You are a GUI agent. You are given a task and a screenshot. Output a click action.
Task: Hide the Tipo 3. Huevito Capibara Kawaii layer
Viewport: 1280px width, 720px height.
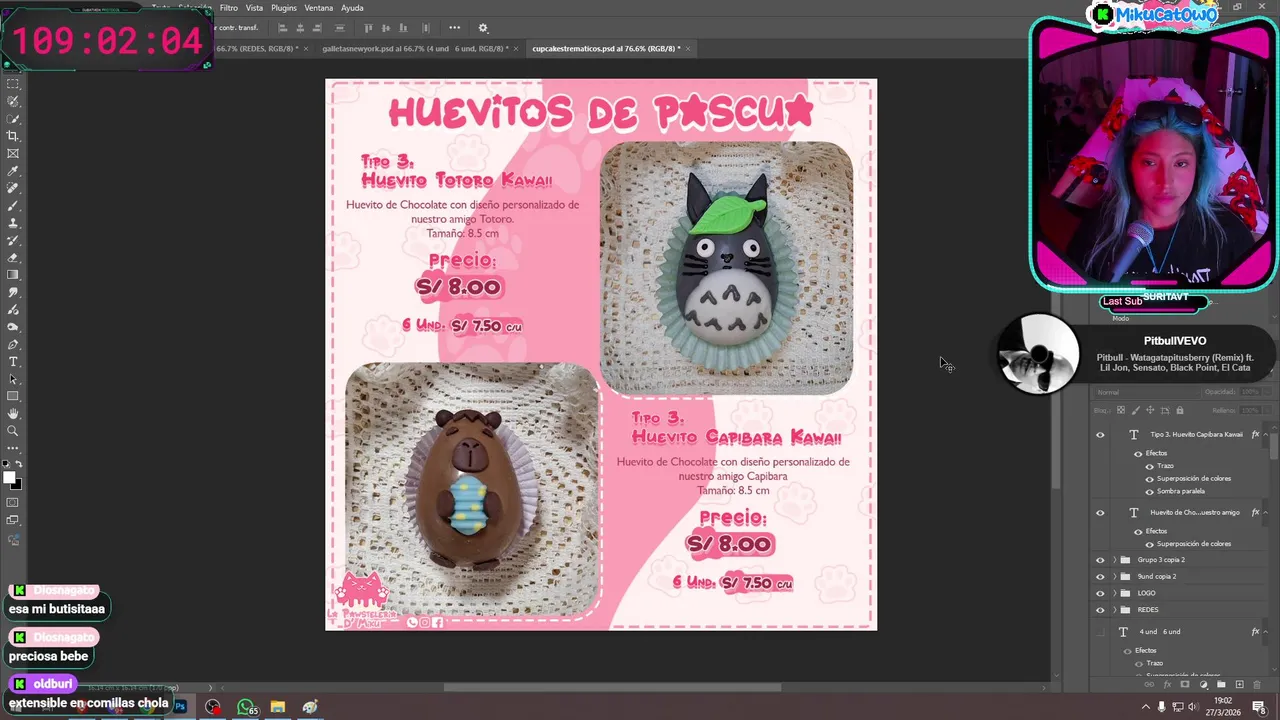click(x=1101, y=435)
